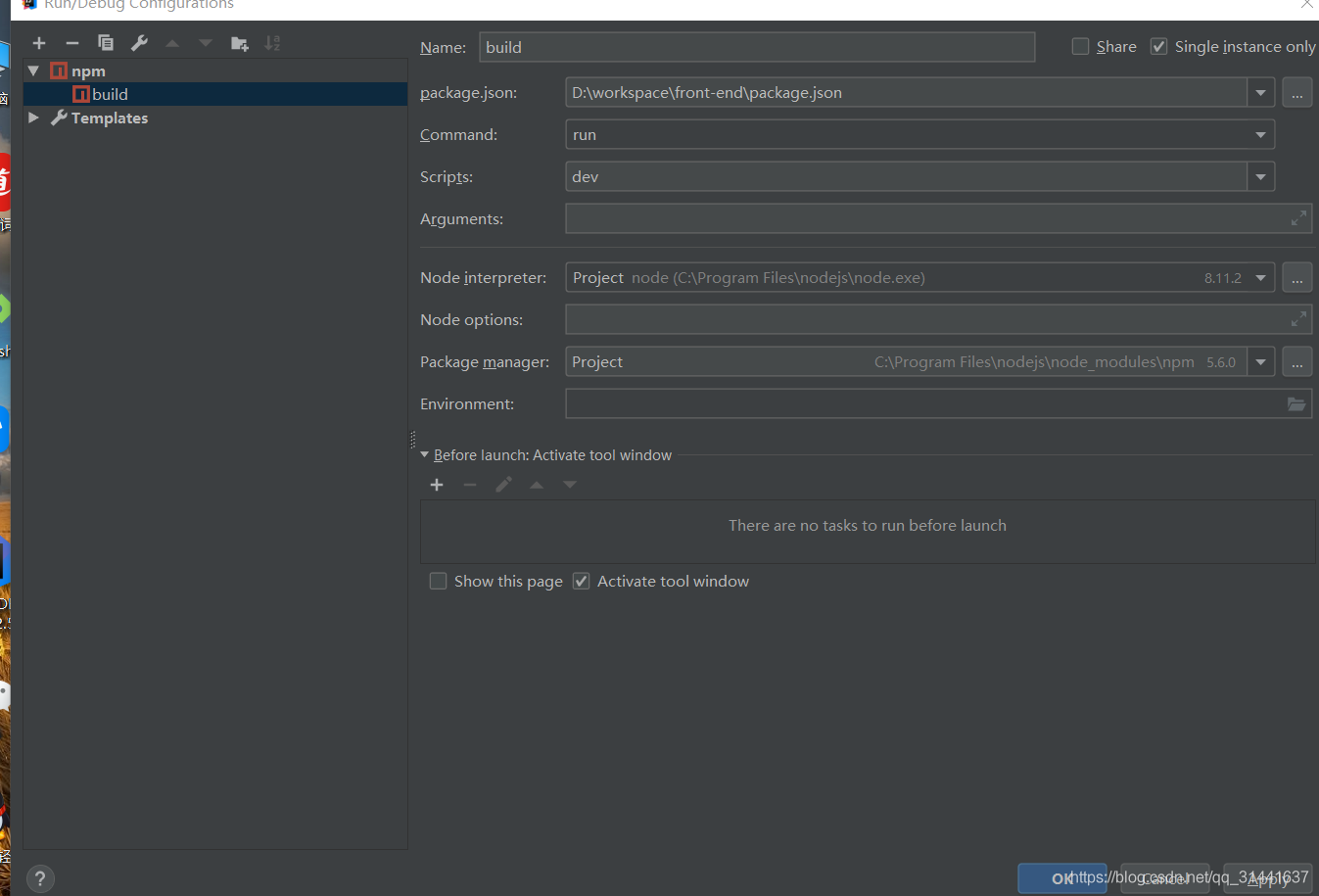The height and width of the screenshot is (896, 1319).
Task: Add a new run configuration
Action: tap(38, 43)
